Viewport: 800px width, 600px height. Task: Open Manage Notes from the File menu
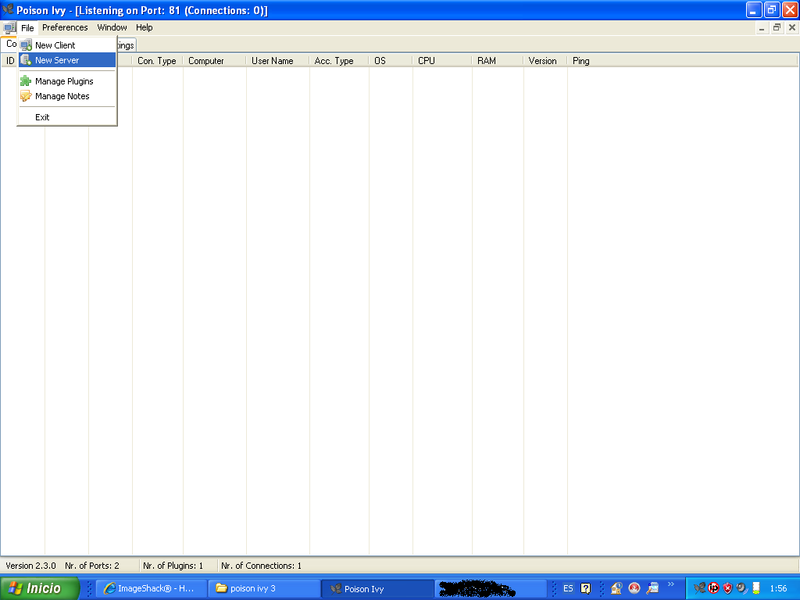(x=67, y=96)
